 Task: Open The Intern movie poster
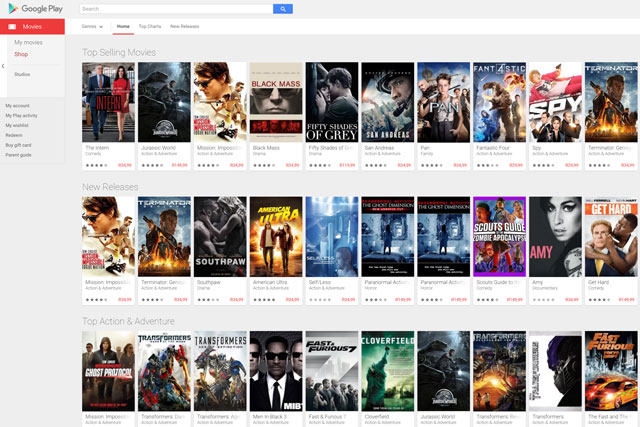(108, 102)
